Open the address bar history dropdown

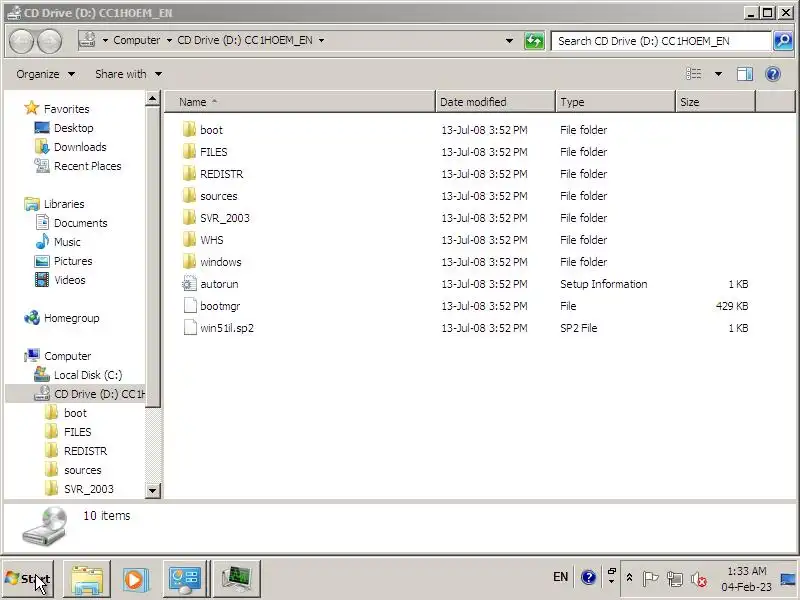tap(509, 41)
